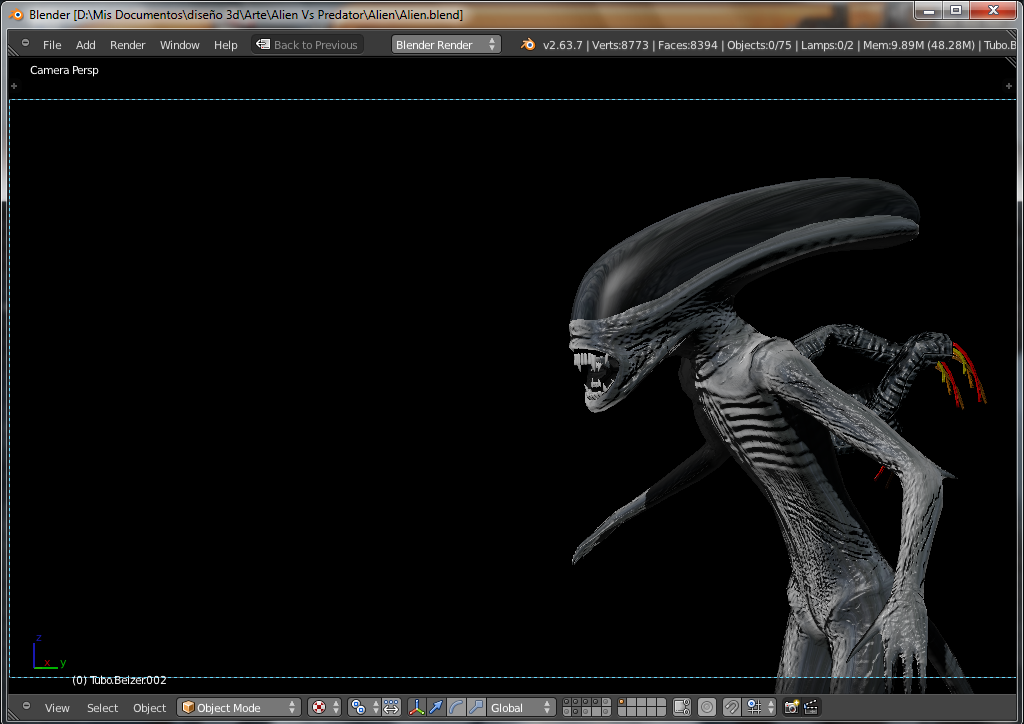Click the lock camera and layers icon
The image size is (1024, 724).
click(x=682, y=708)
